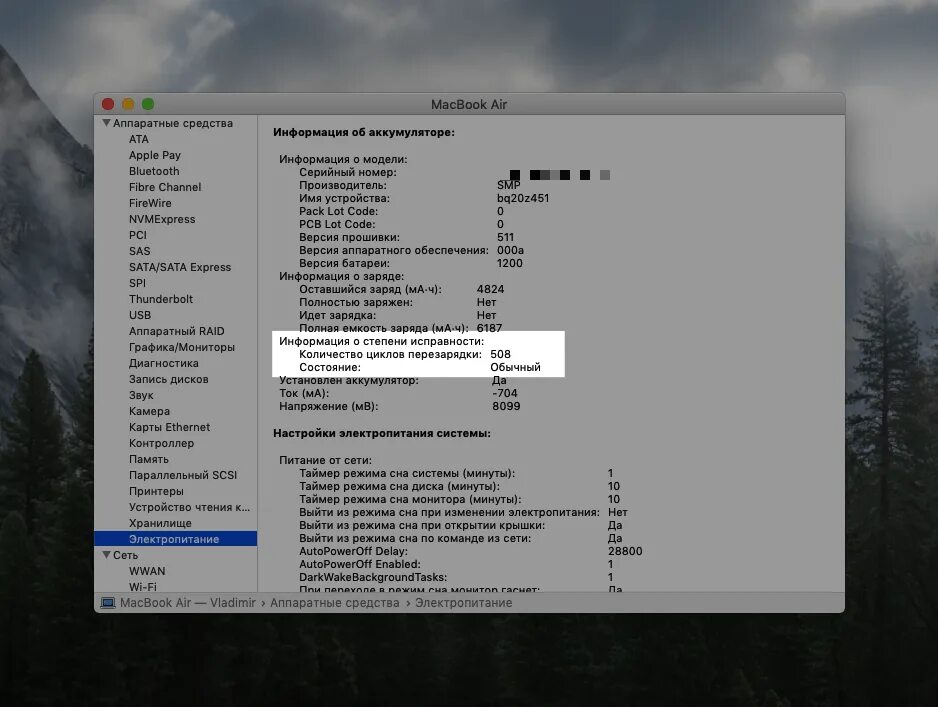The image size is (938, 707).
Task: Click the firmware version value 511
Action: (505, 237)
